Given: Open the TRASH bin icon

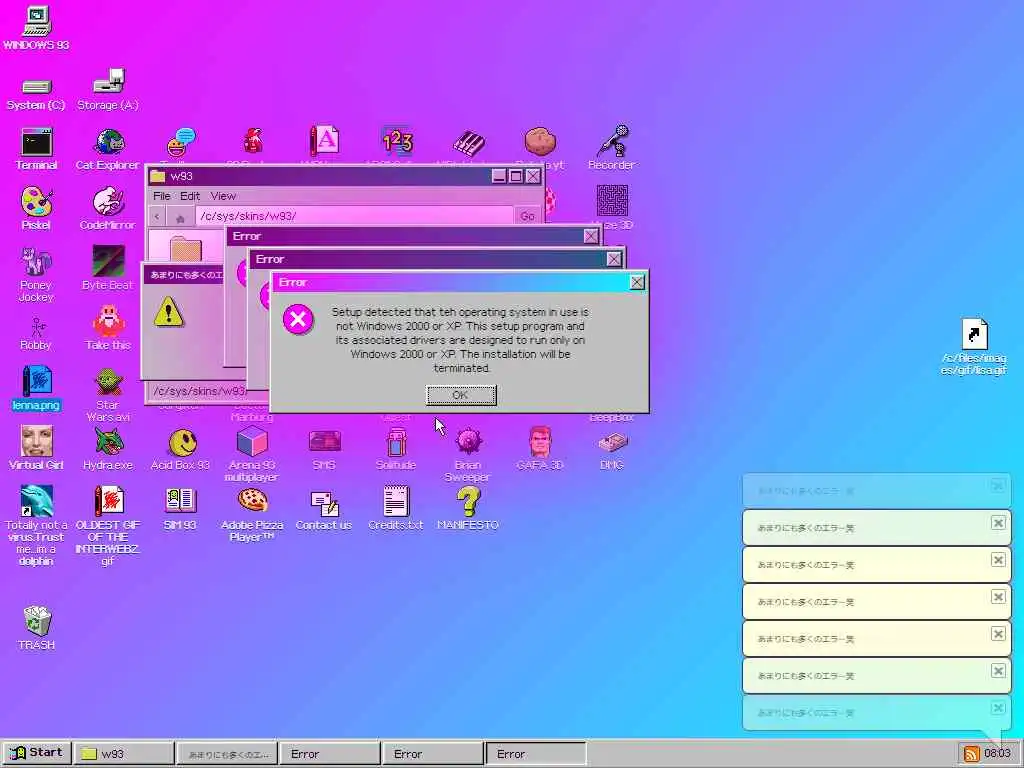Looking at the screenshot, I should (x=37, y=621).
